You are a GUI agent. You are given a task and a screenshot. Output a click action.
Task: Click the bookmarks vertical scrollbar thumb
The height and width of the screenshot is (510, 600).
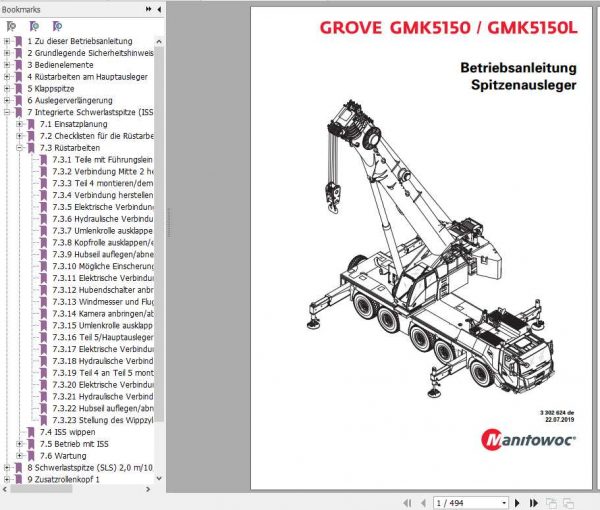click(159, 234)
